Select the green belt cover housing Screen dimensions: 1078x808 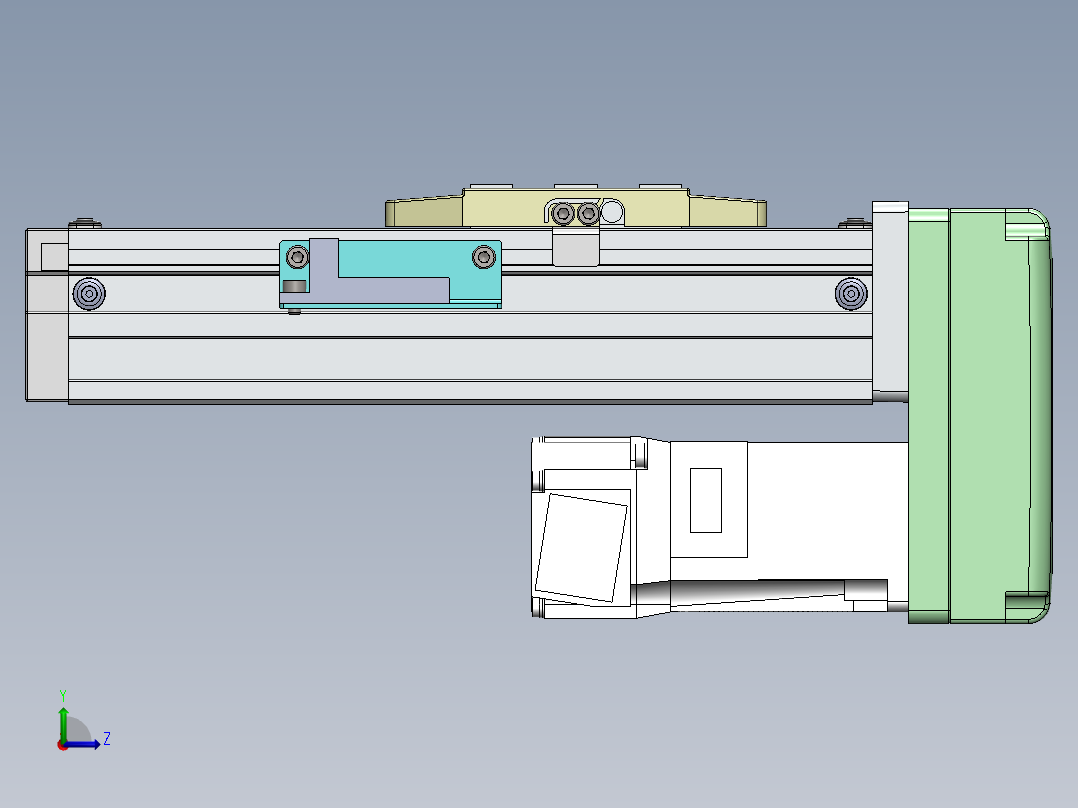point(979,416)
